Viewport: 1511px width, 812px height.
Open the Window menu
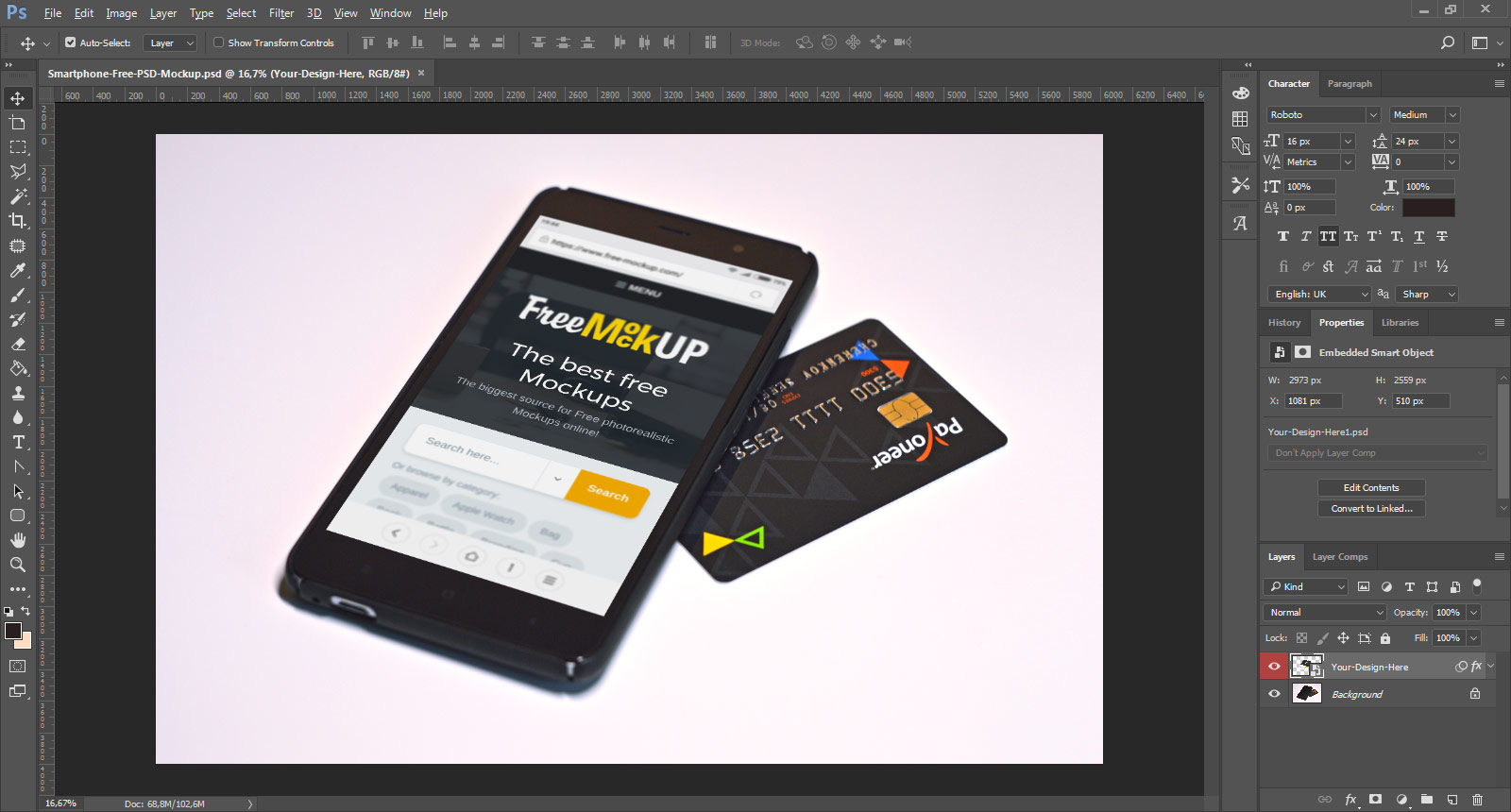(x=390, y=13)
